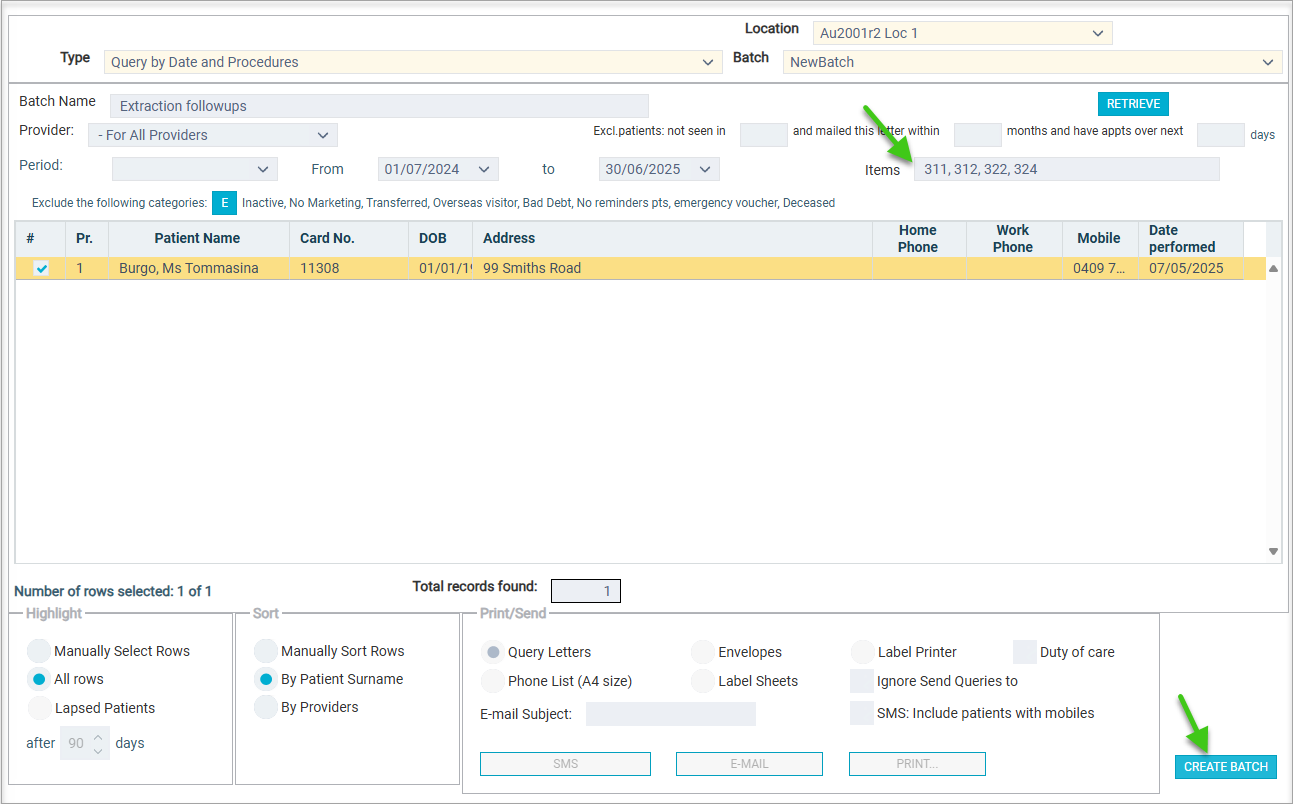Click the Patient Name column header
Viewport: 1293px width, 804px height.
pos(197,238)
